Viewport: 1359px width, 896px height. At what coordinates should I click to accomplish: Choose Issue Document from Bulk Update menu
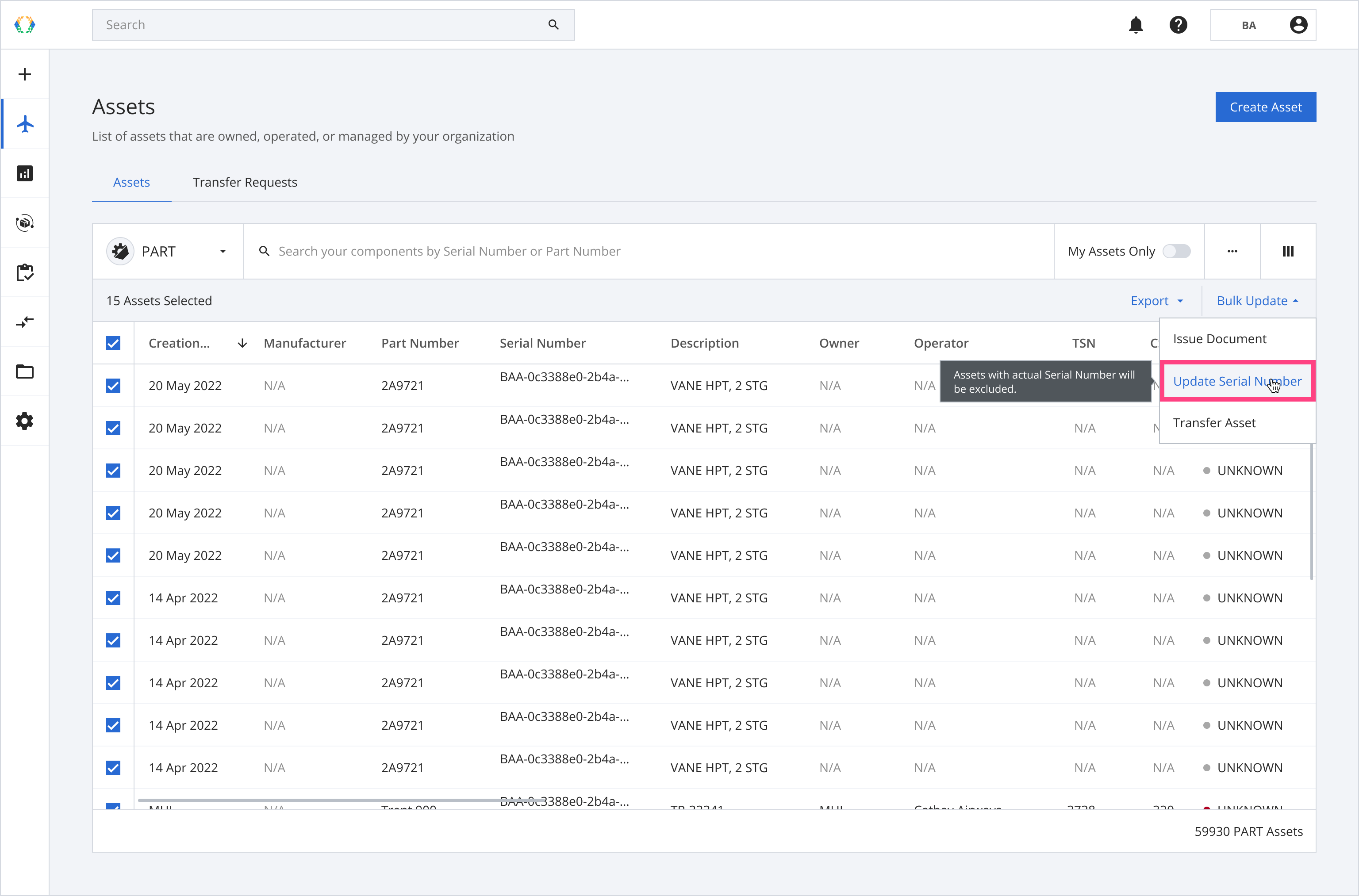[x=1237, y=339]
